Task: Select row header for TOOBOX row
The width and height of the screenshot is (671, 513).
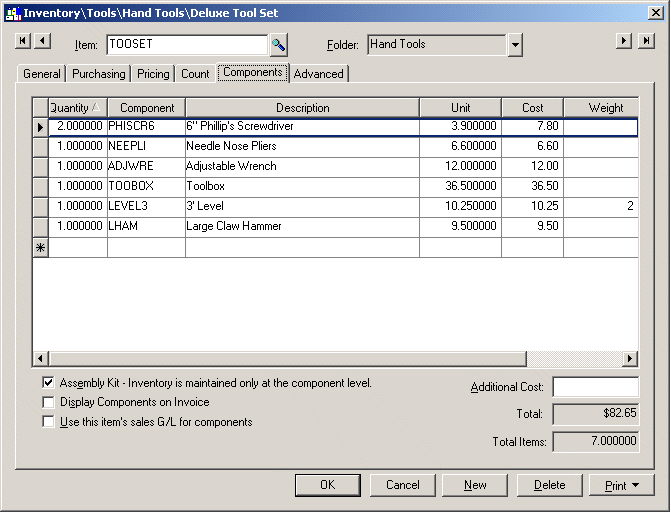Action: click(x=41, y=187)
